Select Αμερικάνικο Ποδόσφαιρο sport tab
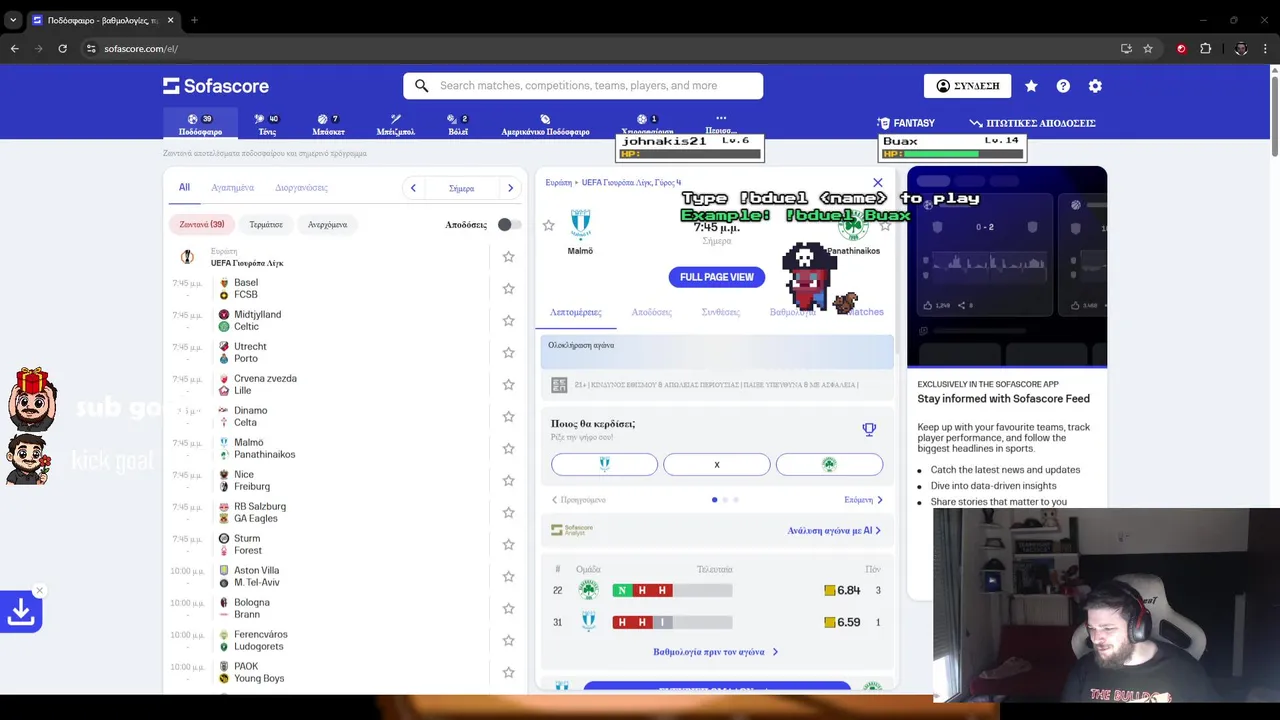Screen dimensions: 1280x720 545,124
